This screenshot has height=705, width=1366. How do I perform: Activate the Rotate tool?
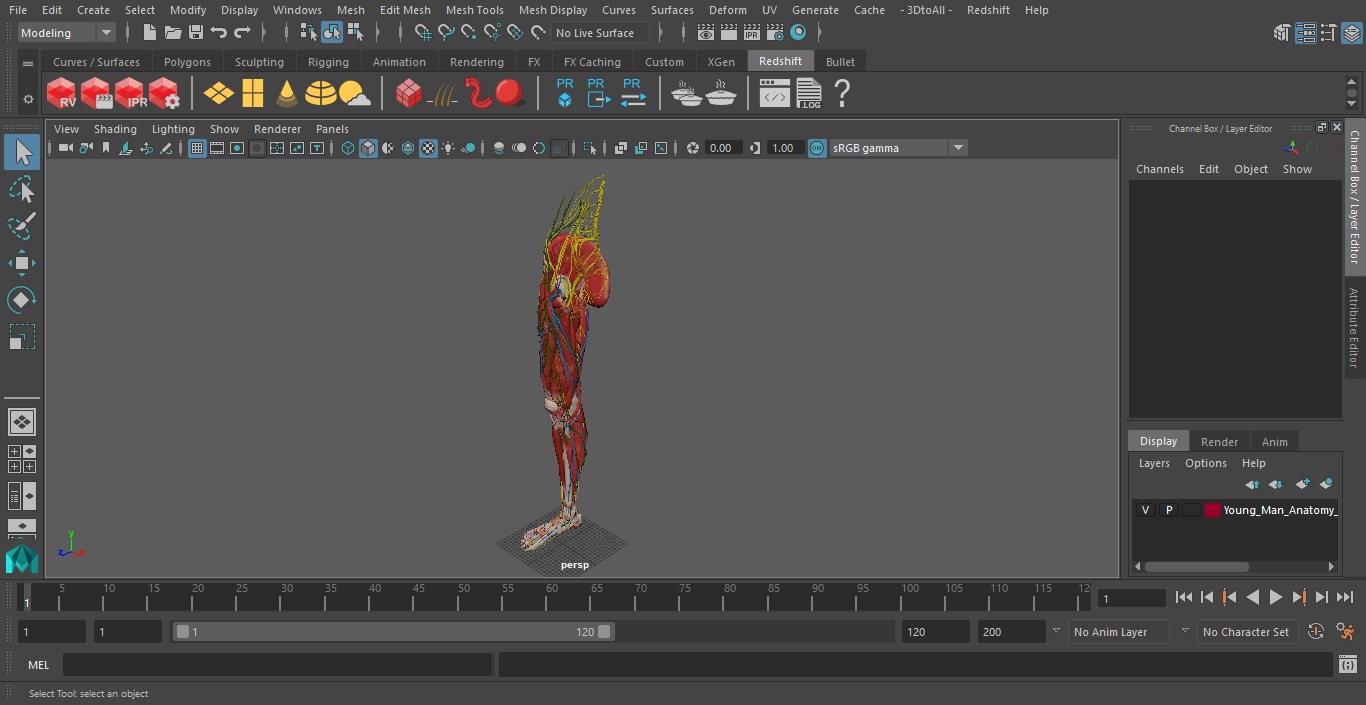point(22,300)
